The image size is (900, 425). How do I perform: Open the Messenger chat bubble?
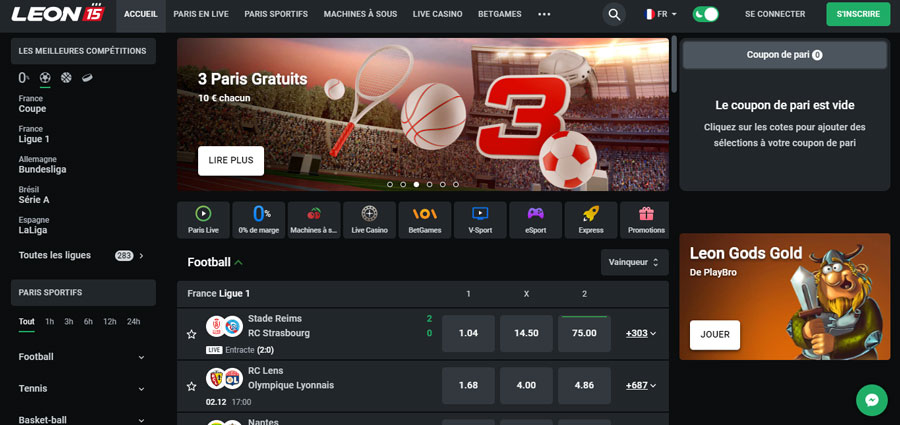pyautogui.click(x=872, y=400)
